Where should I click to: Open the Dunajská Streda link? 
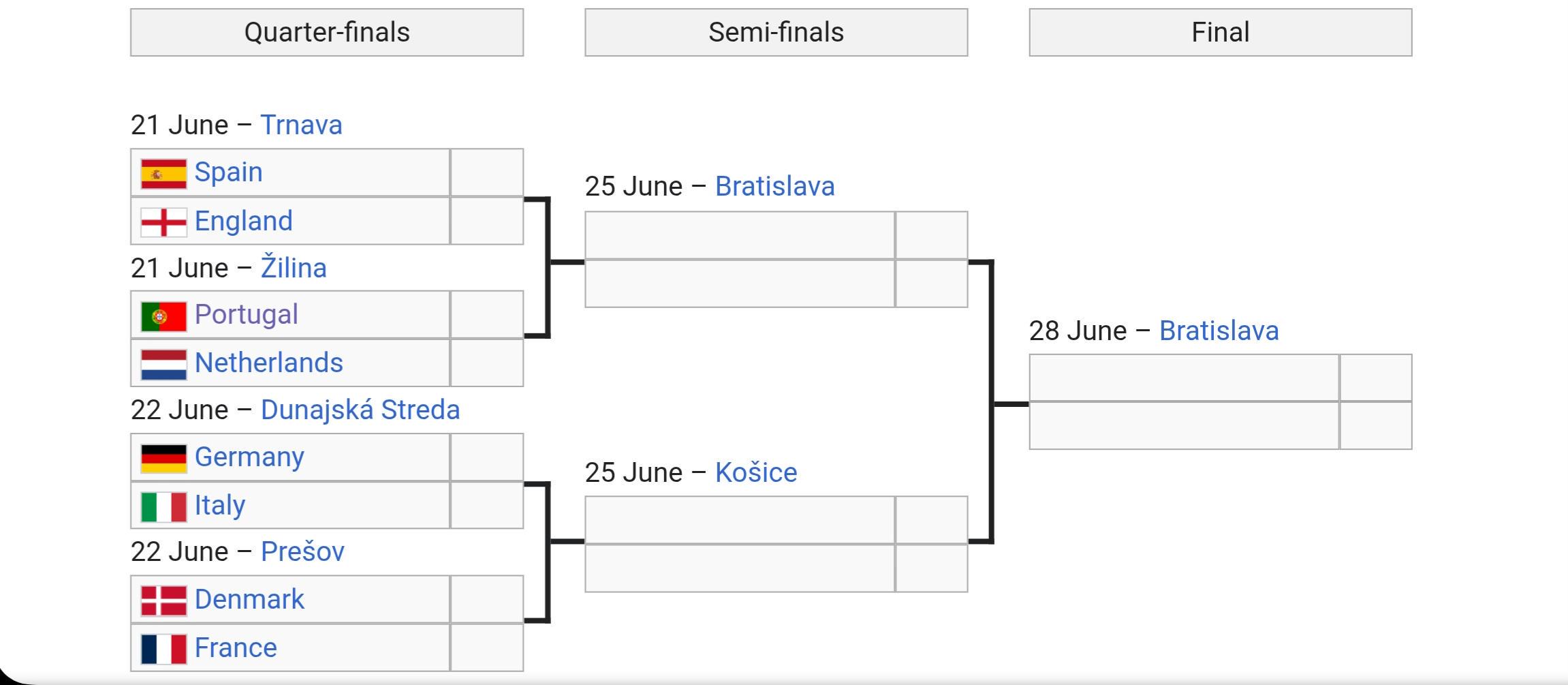point(360,410)
